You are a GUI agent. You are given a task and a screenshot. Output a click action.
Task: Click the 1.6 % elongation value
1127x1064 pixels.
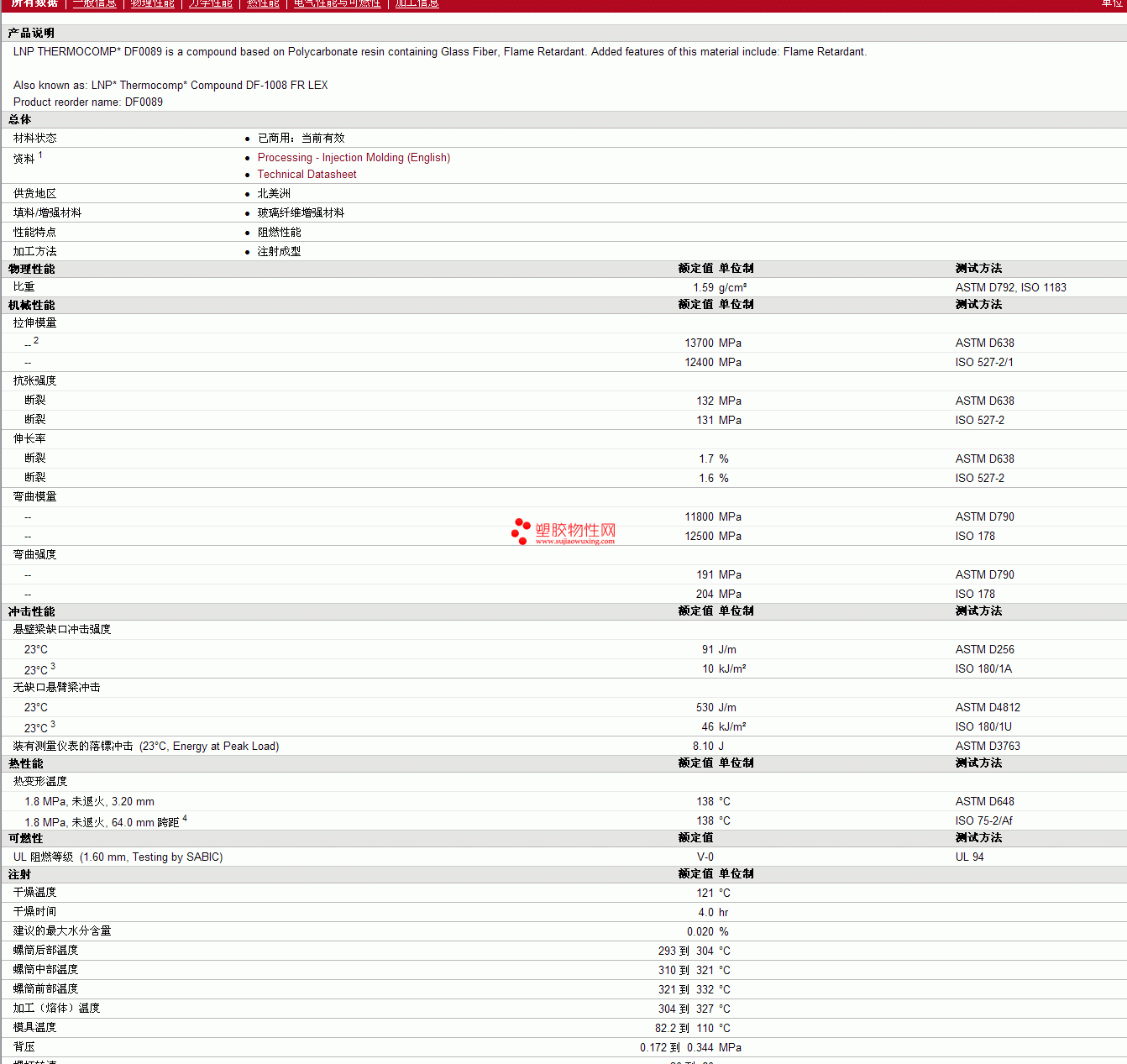tap(714, 478)
